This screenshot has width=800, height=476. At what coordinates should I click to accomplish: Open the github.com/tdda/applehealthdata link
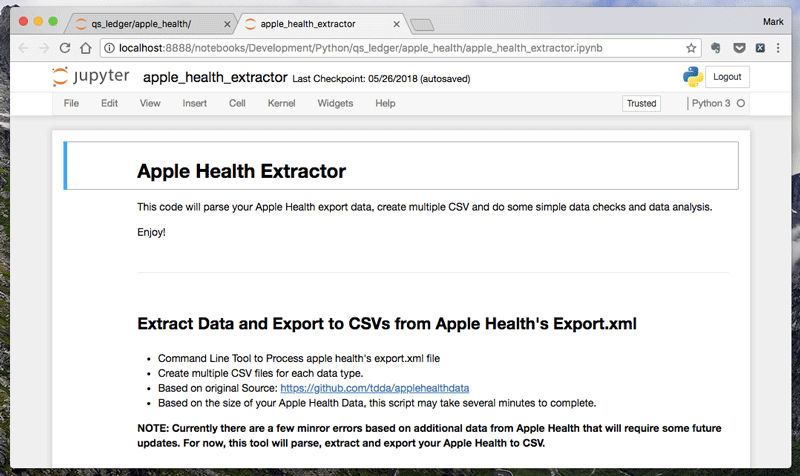click(374, 387)
